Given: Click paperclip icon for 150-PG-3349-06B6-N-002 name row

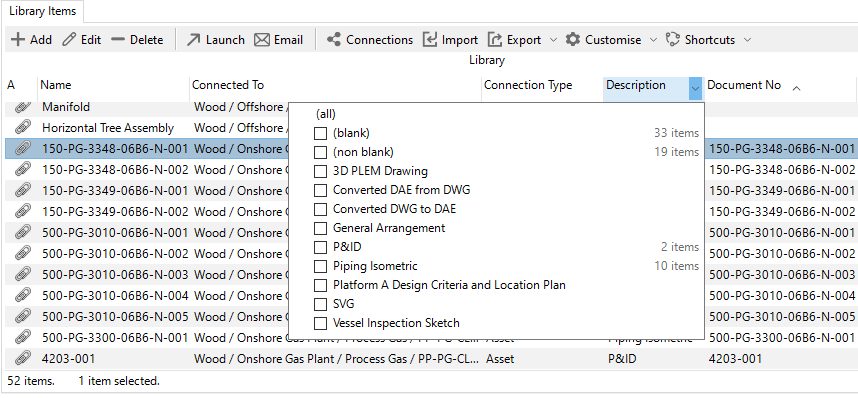Looking at the screenshot, I should coord(22,211).
